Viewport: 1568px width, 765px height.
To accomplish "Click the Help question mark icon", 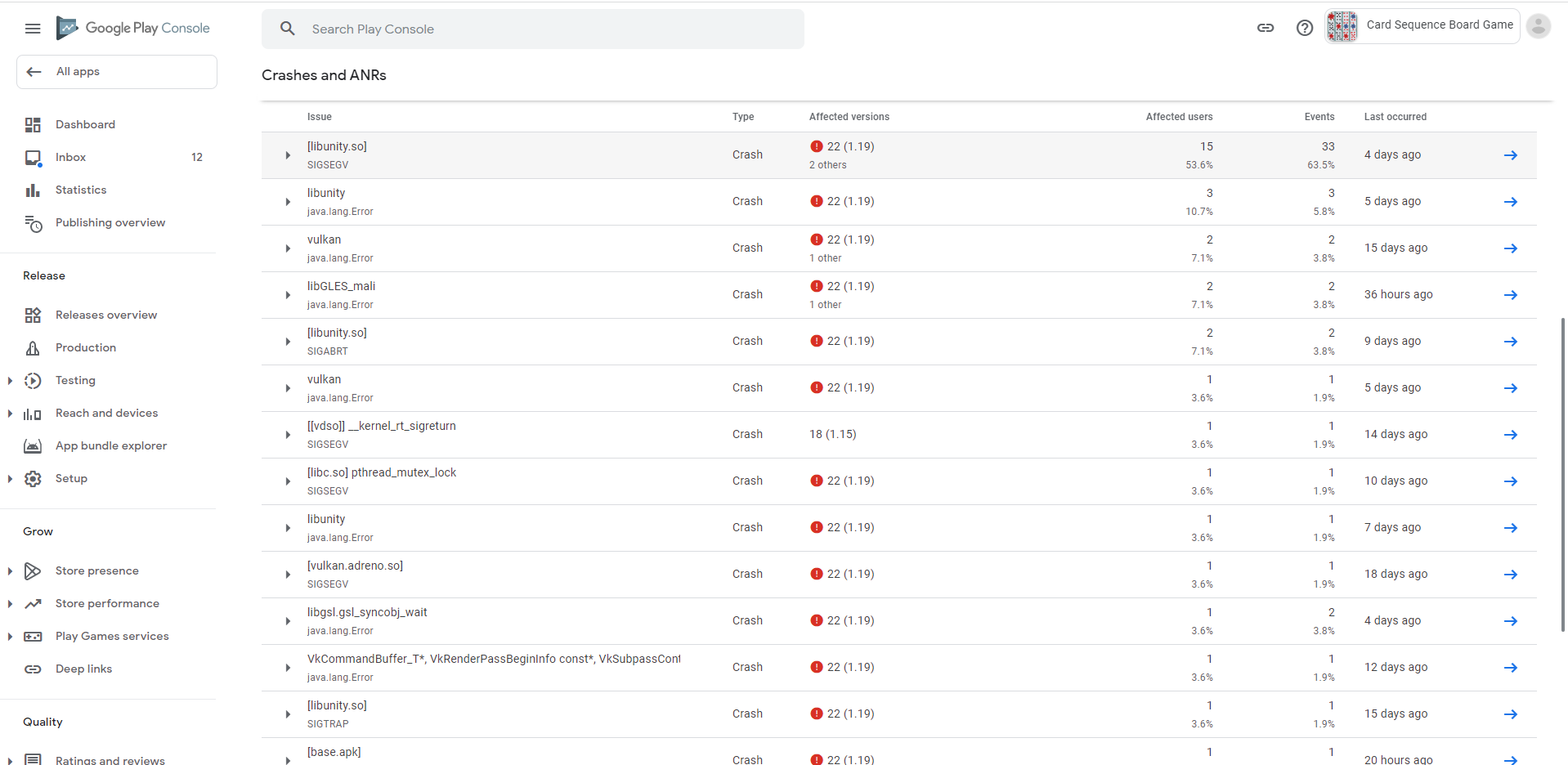I will [x=1305, y=28].
